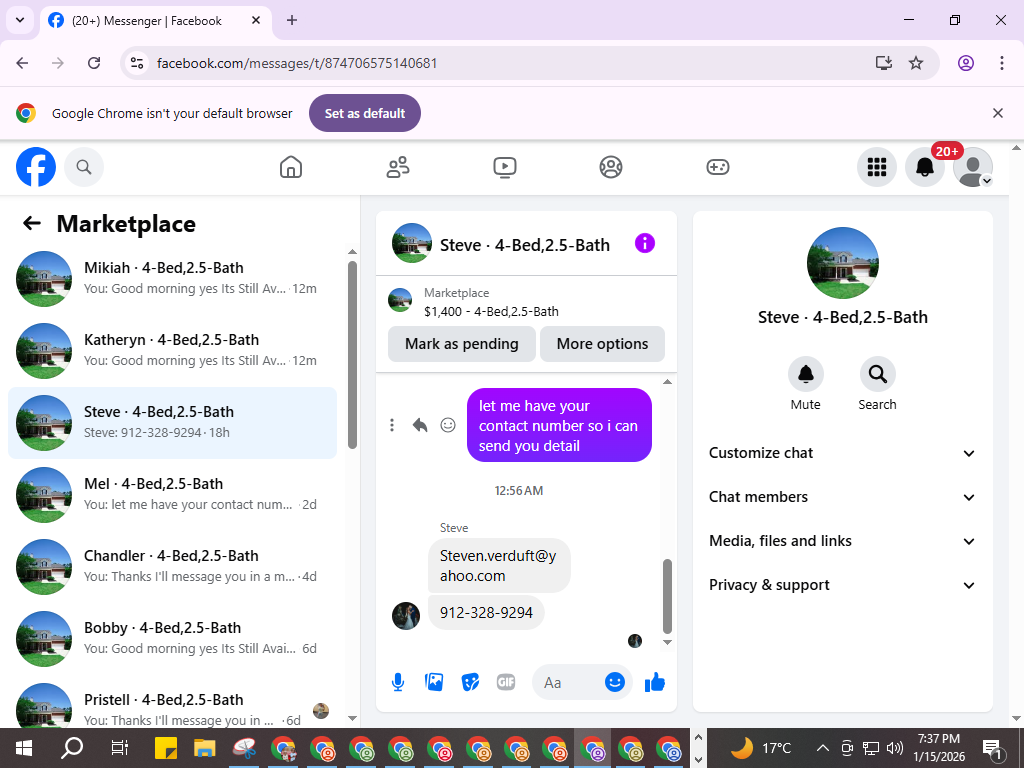Open Chandler 4-Bed,2.5-Bath conversation
The image size is (1024, 768).
172,567
